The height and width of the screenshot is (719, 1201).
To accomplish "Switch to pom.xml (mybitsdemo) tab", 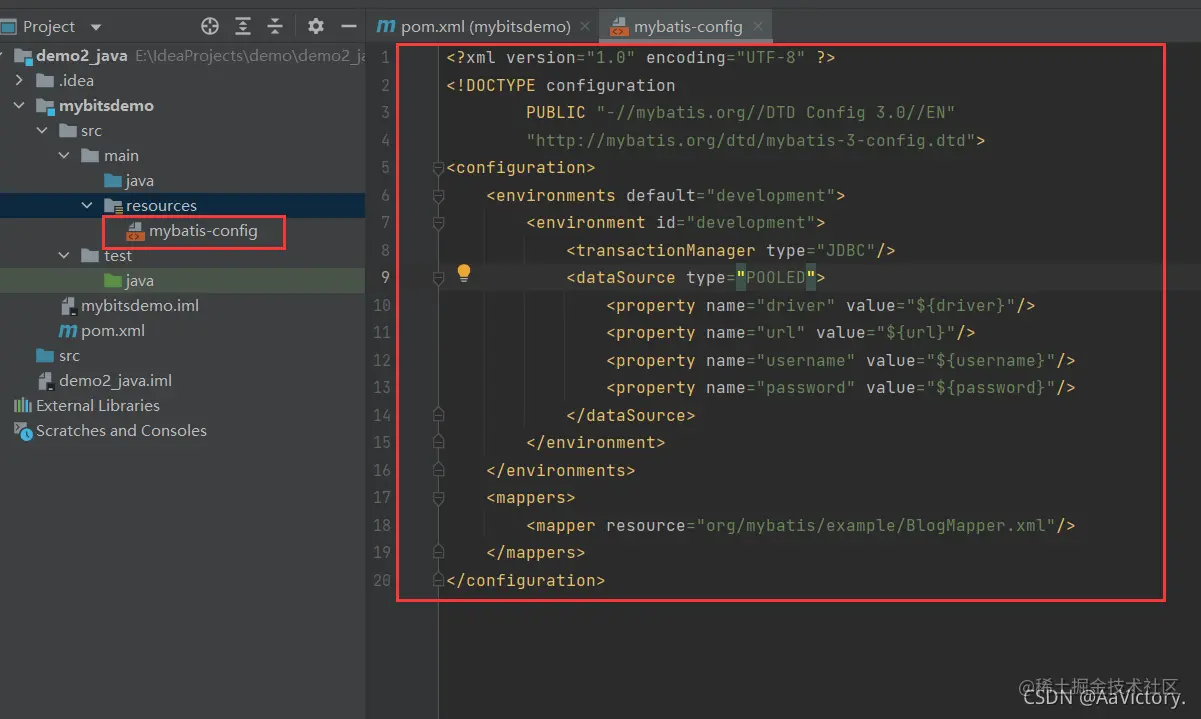I will (485, 26).
